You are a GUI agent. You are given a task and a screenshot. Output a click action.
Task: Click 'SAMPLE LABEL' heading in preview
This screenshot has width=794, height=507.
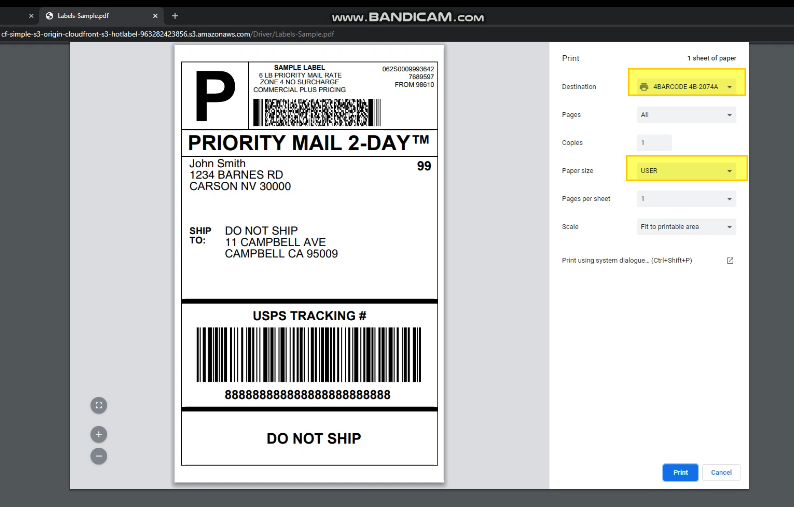coord(300,67)
